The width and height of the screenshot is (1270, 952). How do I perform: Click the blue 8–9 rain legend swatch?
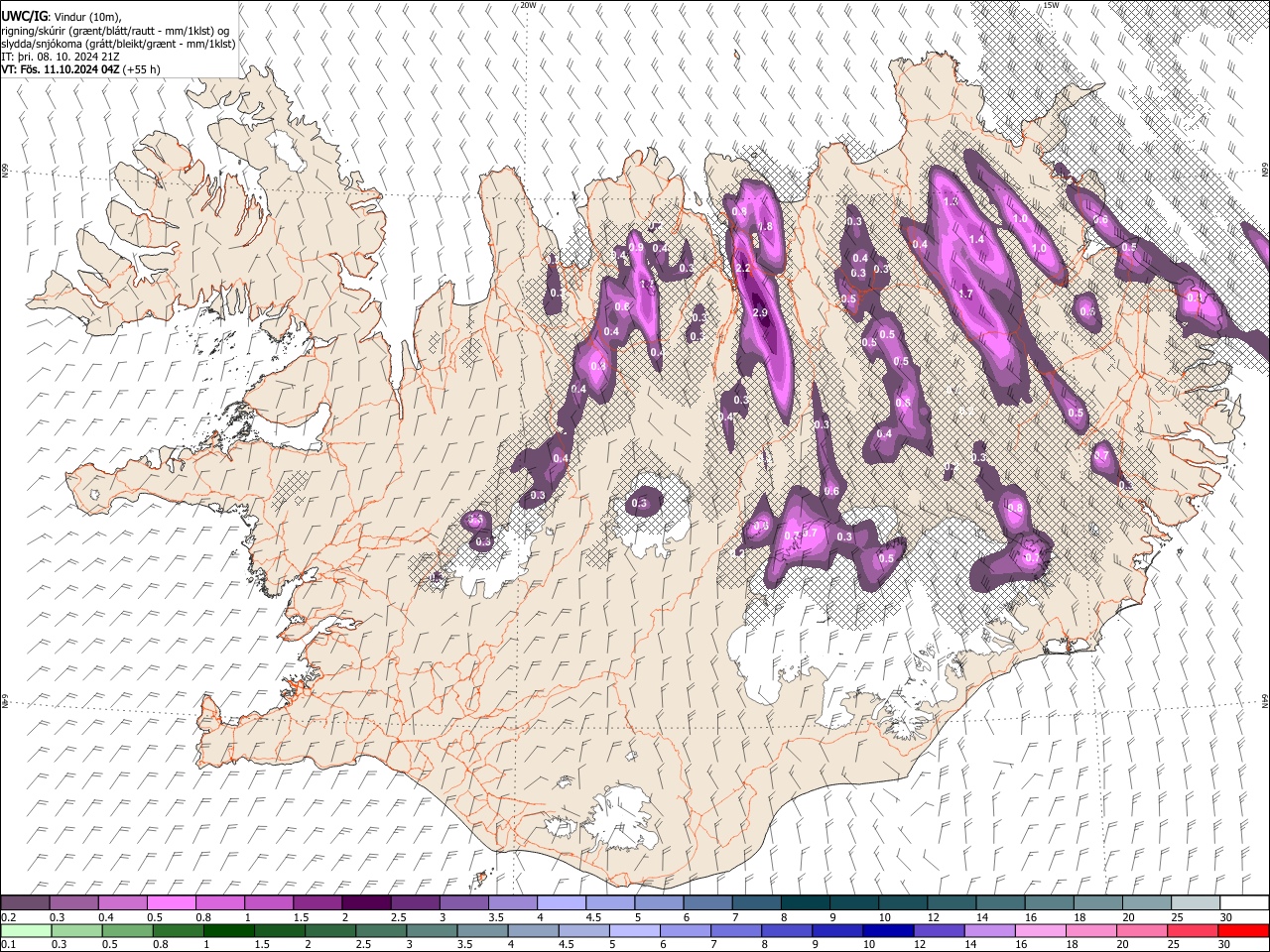pos(786,931)
